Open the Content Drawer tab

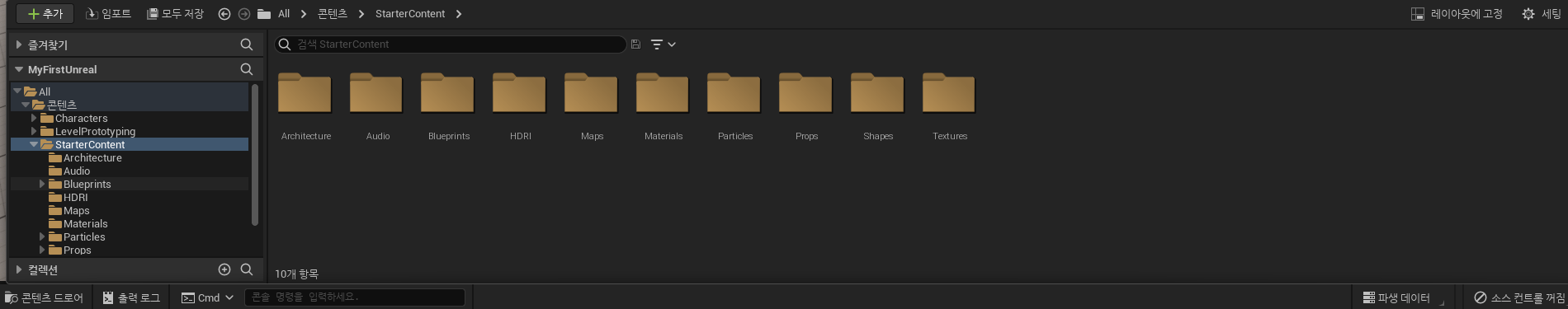pyautogui.click(x=45, y=297)
